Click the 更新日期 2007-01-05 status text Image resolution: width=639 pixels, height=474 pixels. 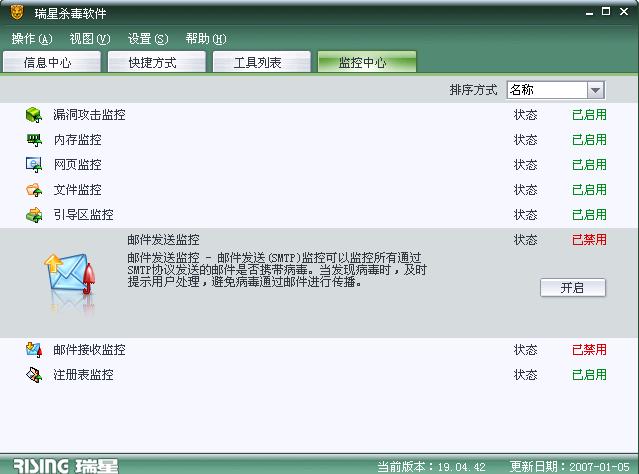570,467
